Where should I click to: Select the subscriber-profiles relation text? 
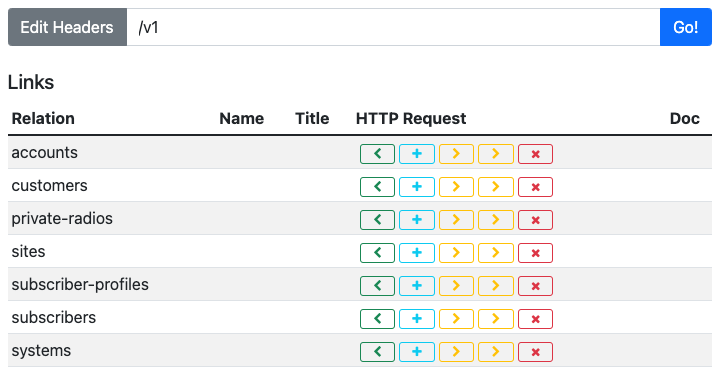coord(80,284)
